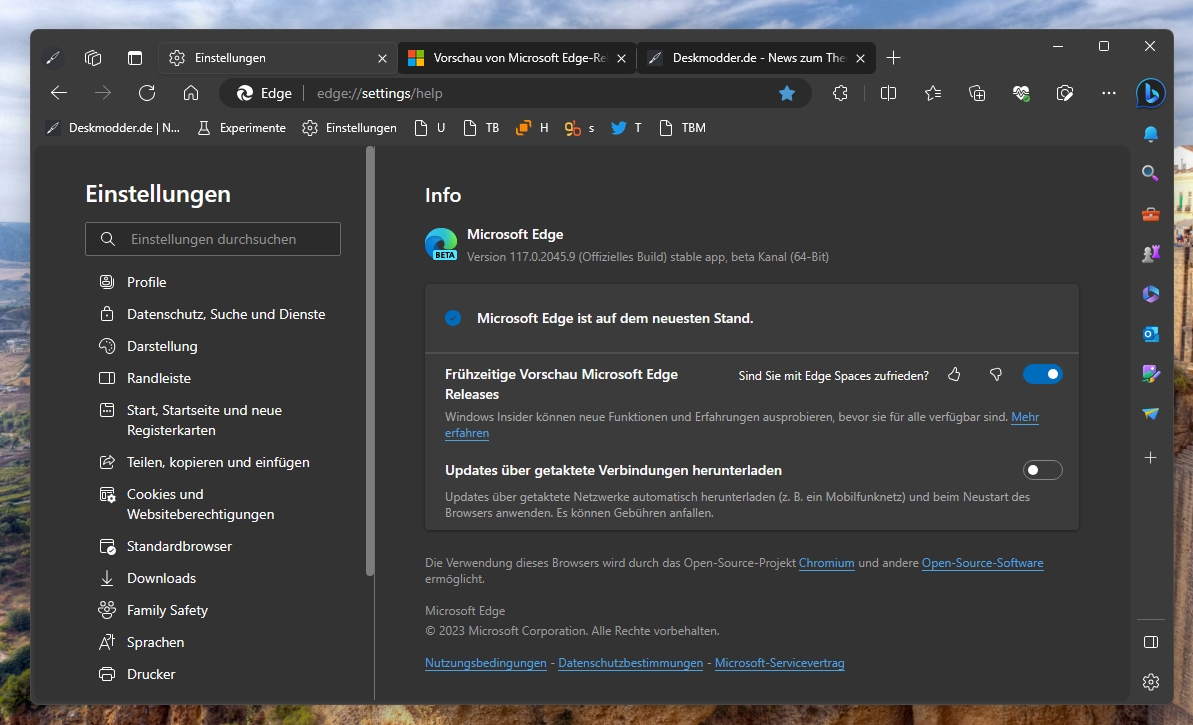Open sidebar settings gear at bottom right
Screen dimensions: 1193x725
1150,682
